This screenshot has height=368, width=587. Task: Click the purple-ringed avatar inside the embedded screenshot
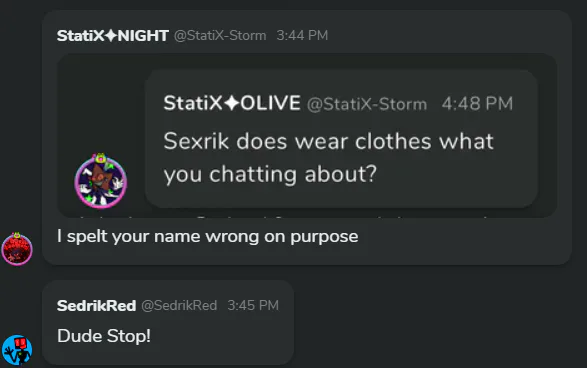click(101, 180)
